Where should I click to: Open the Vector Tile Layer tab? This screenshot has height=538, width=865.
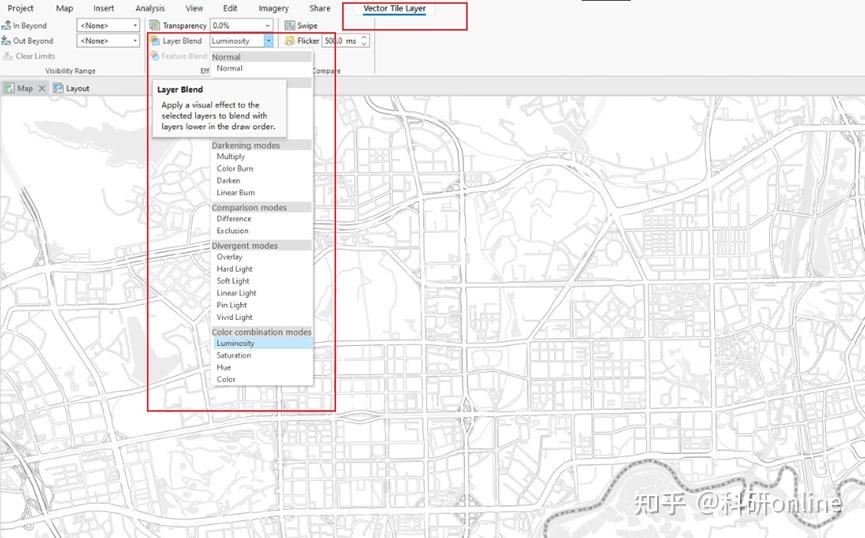click(x=394, y=9)
